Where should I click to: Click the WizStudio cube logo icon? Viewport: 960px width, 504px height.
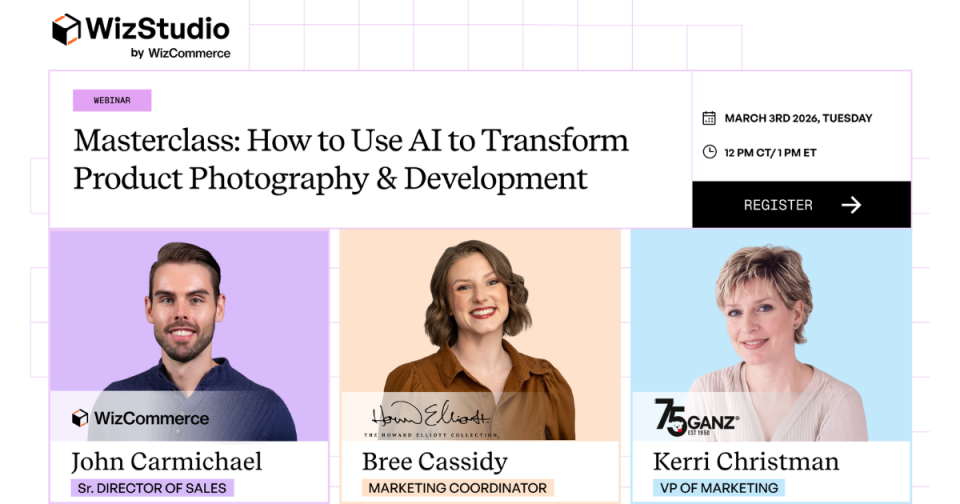tap(66, 29)
